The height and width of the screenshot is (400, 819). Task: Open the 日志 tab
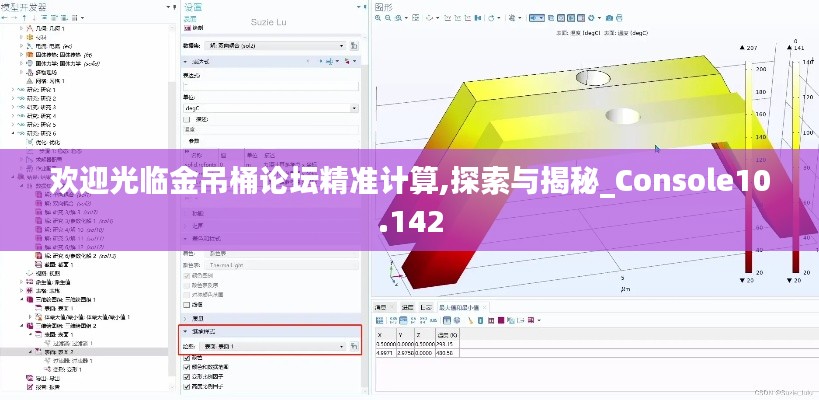click(x=426, y=307)
